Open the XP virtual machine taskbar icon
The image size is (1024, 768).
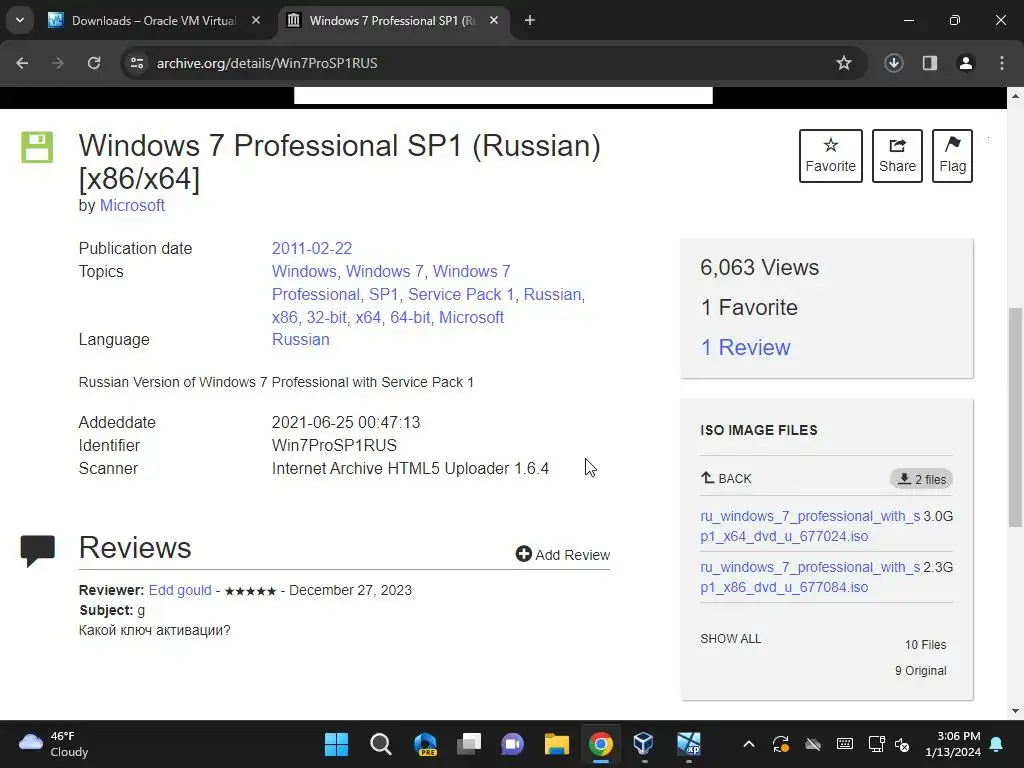pos(688,744)
